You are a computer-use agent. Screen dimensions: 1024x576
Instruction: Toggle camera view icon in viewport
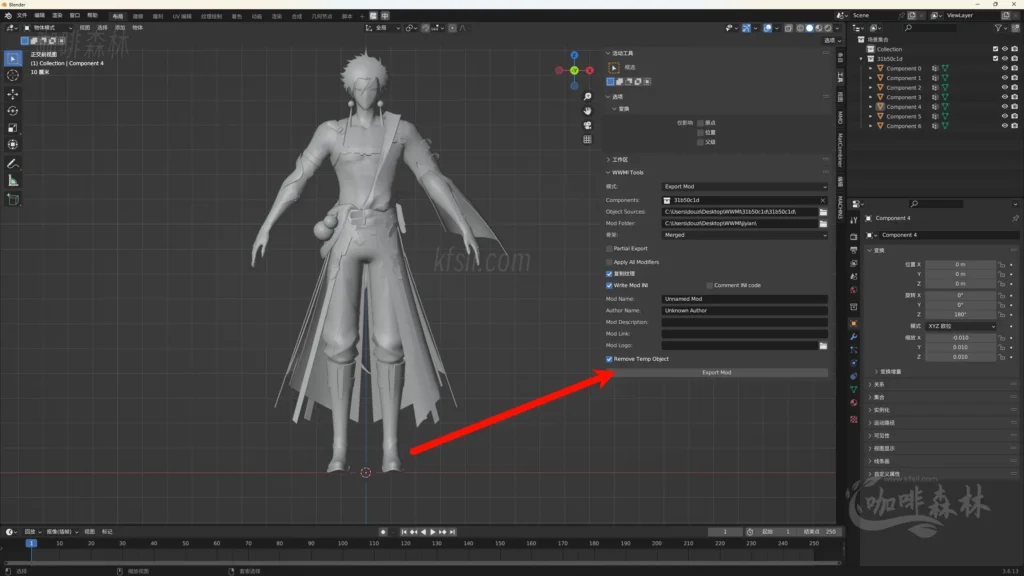tap(588, 125)
